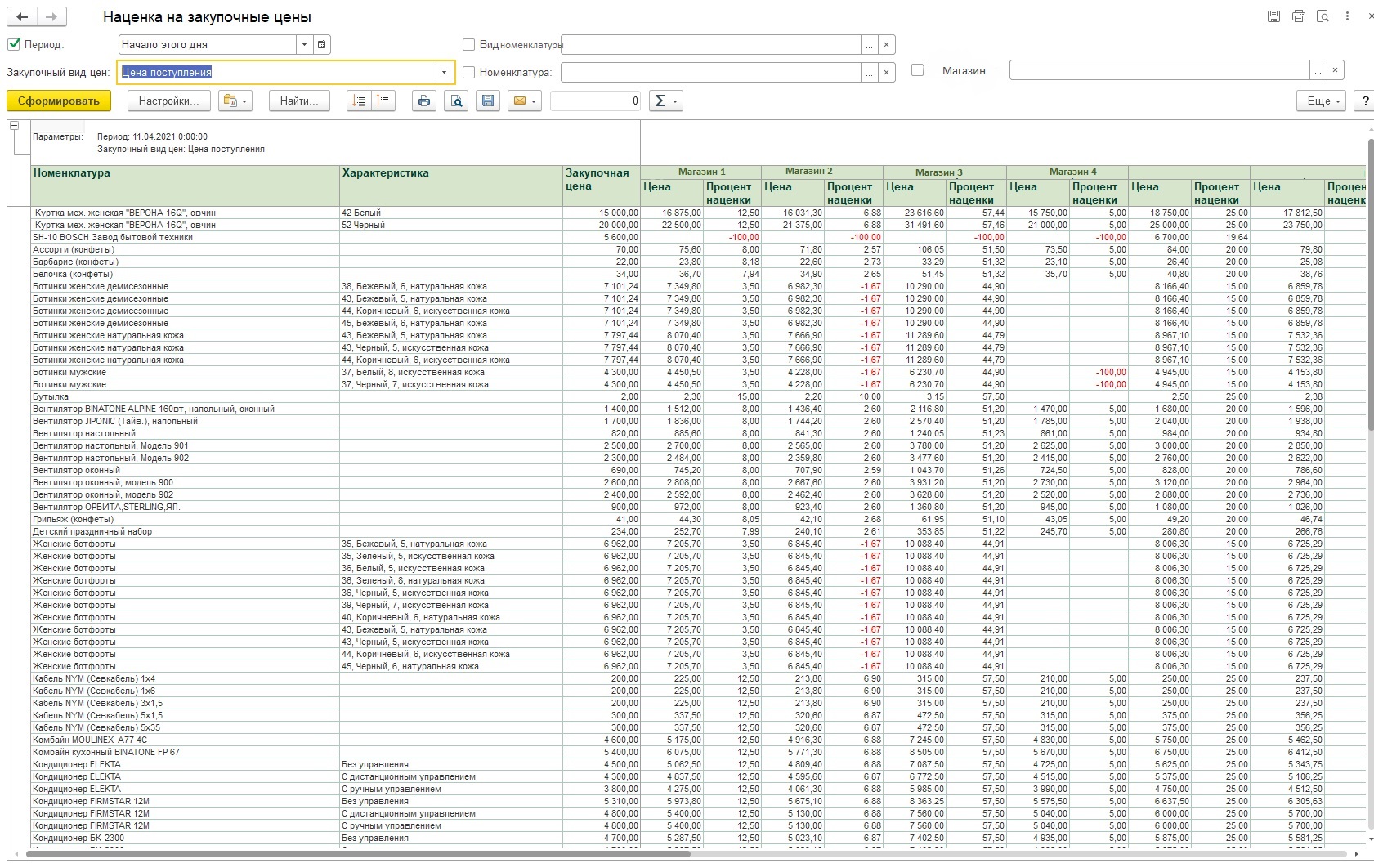The width and height of the screenshot is (1374, 868).
Task: Open the three-dots menu in the title bar
Action: [x=1347, y=16]
